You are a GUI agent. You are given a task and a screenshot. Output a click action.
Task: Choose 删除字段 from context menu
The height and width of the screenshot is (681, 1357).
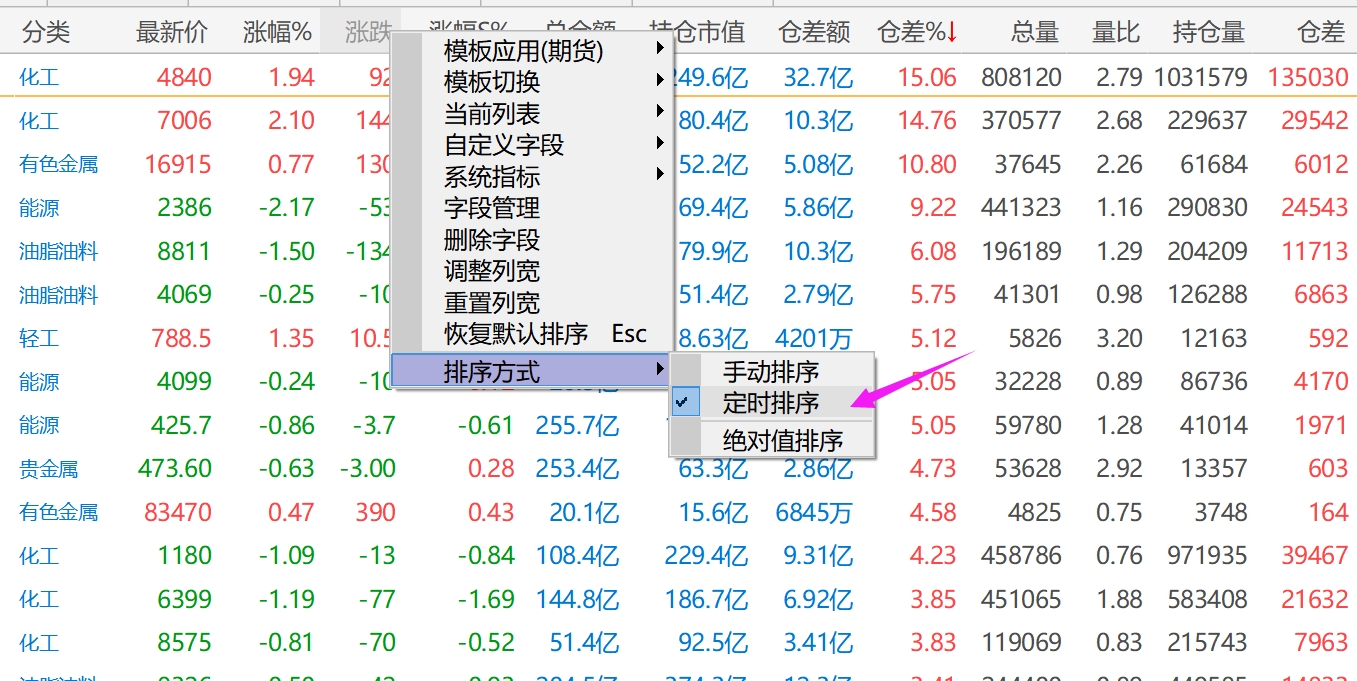tap(491, 241)
